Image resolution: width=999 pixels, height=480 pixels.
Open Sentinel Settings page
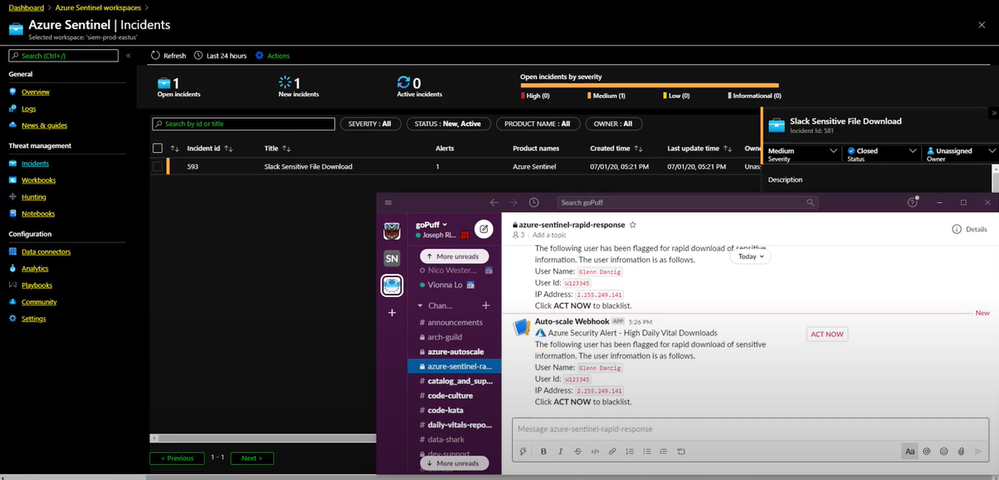coord(34,319)
